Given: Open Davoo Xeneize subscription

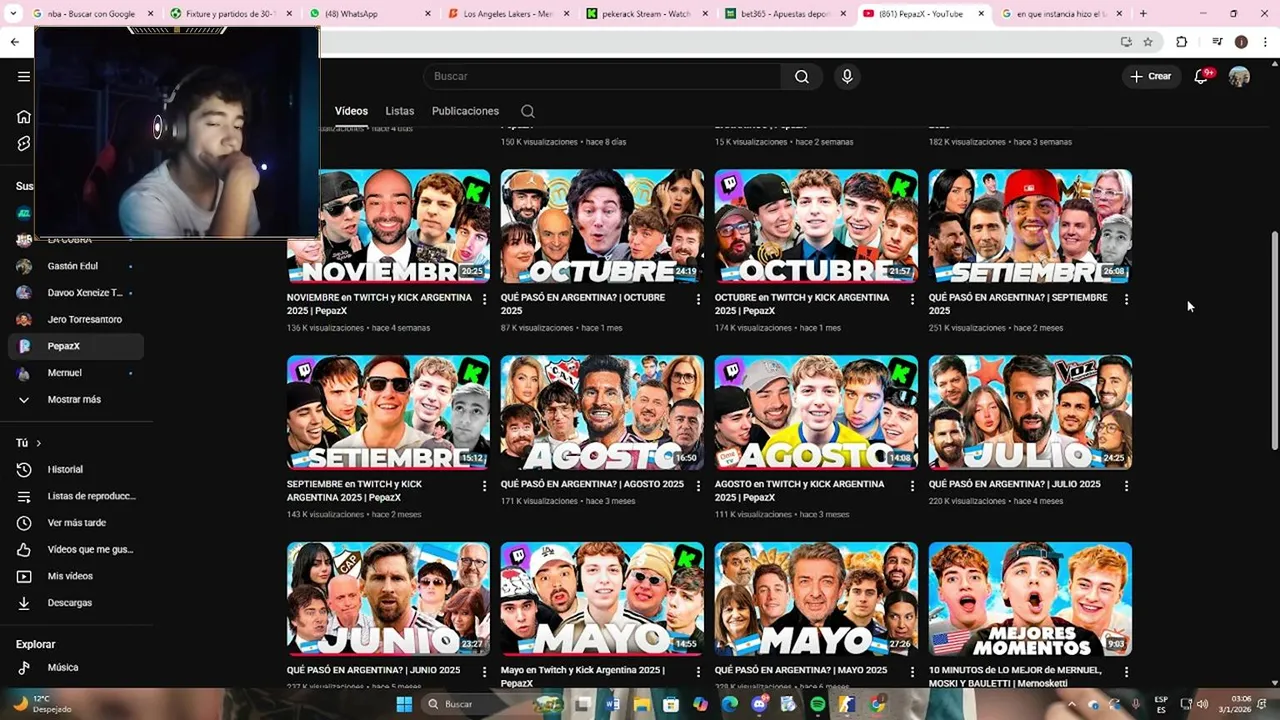Looking at the screenshot, I should 76,293.
